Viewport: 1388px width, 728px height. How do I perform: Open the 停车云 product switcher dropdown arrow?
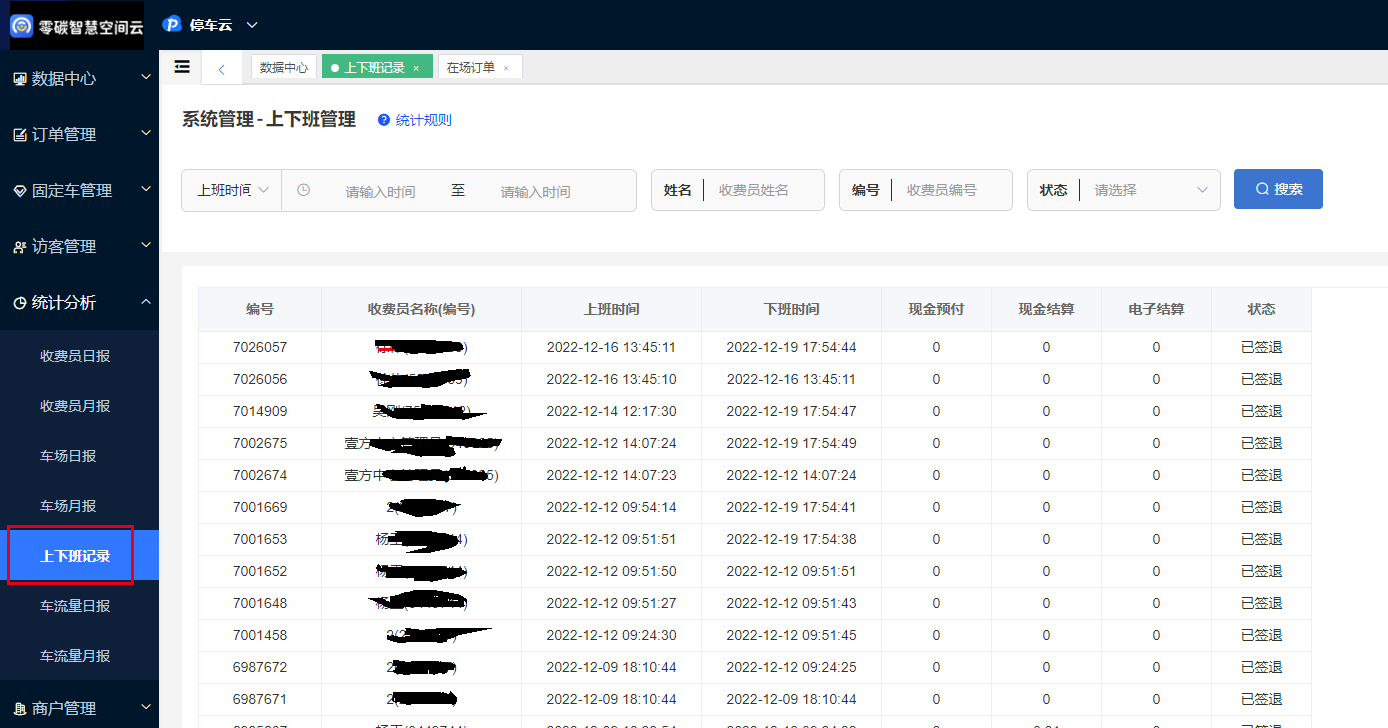[251, 25]
